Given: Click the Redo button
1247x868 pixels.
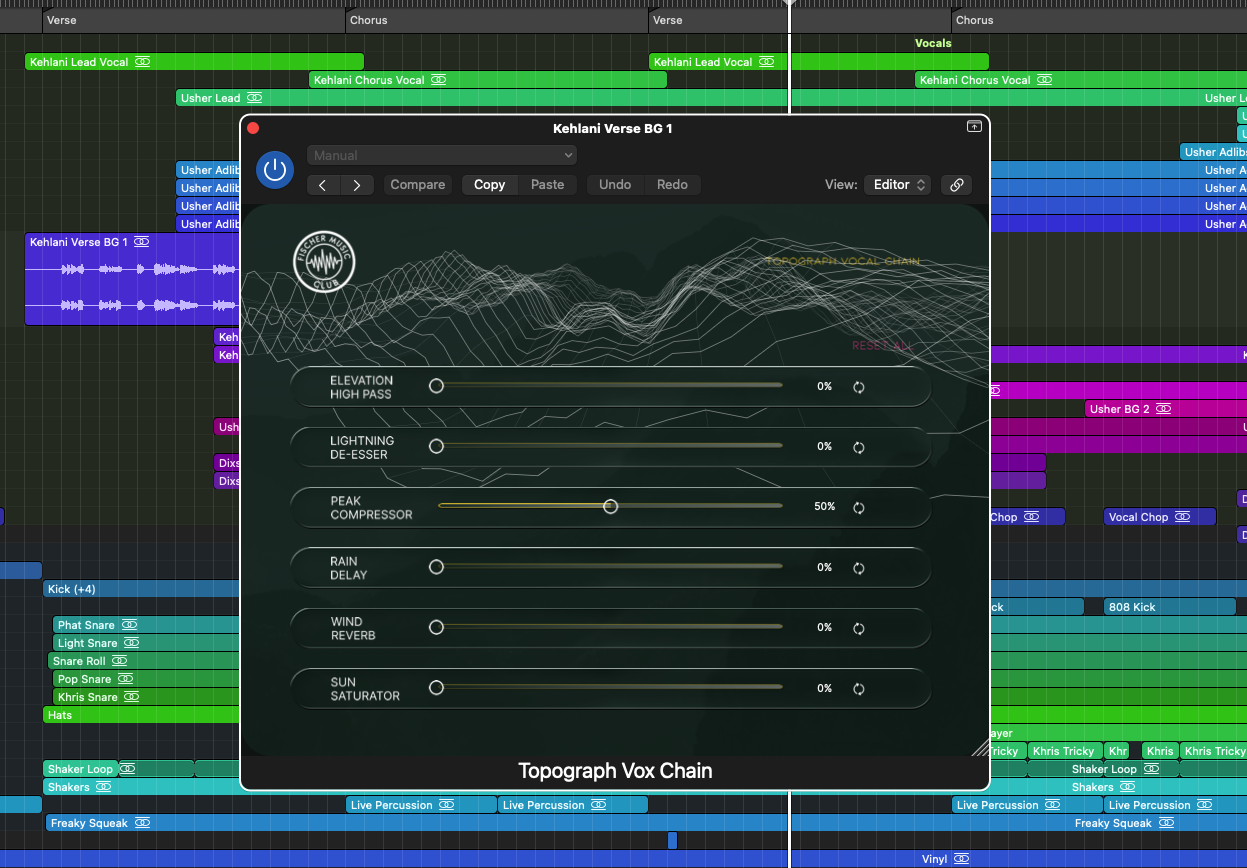Looking at the screenshot, I should [672, 185].
